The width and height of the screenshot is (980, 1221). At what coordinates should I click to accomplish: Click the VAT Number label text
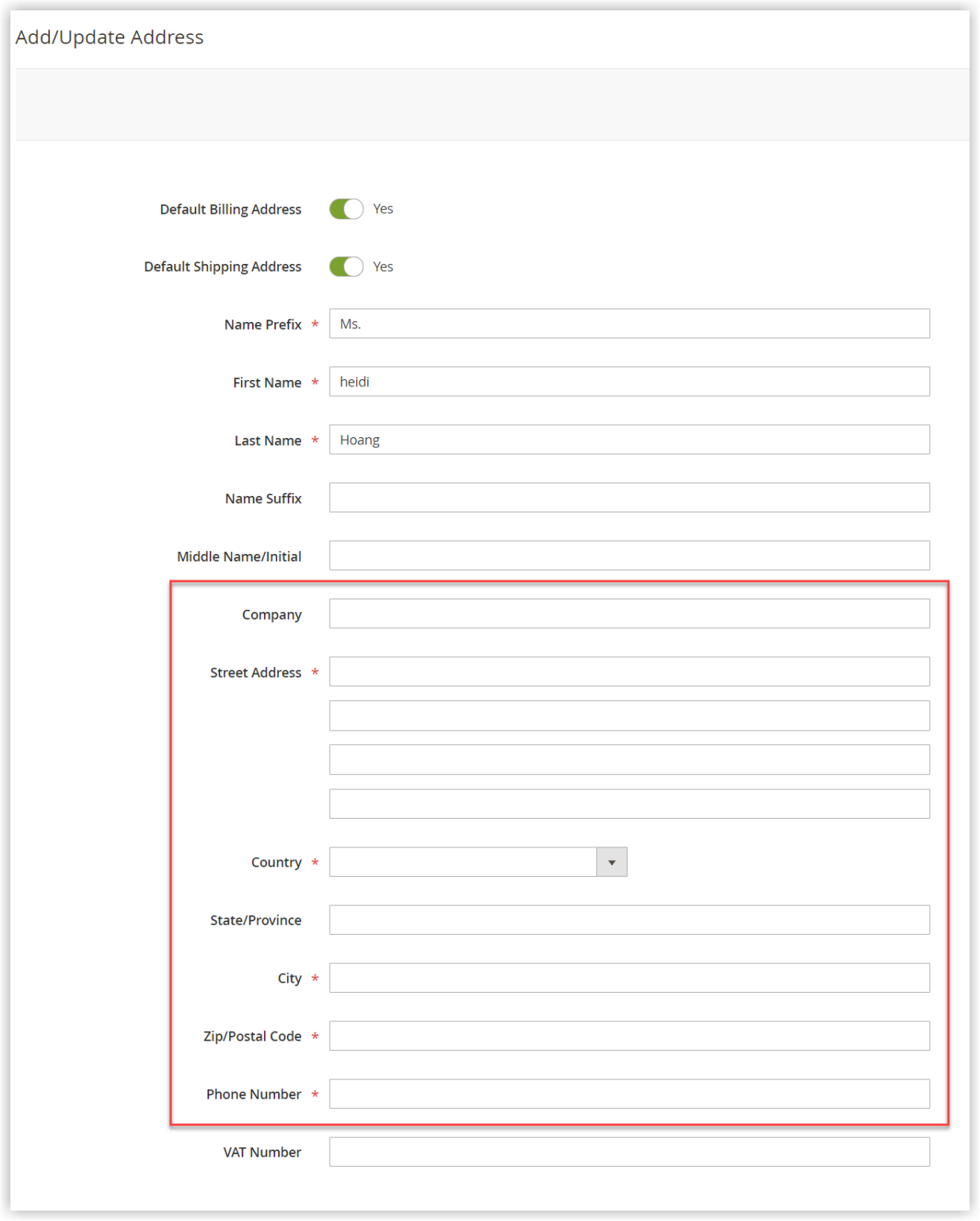coord(262,1153)
